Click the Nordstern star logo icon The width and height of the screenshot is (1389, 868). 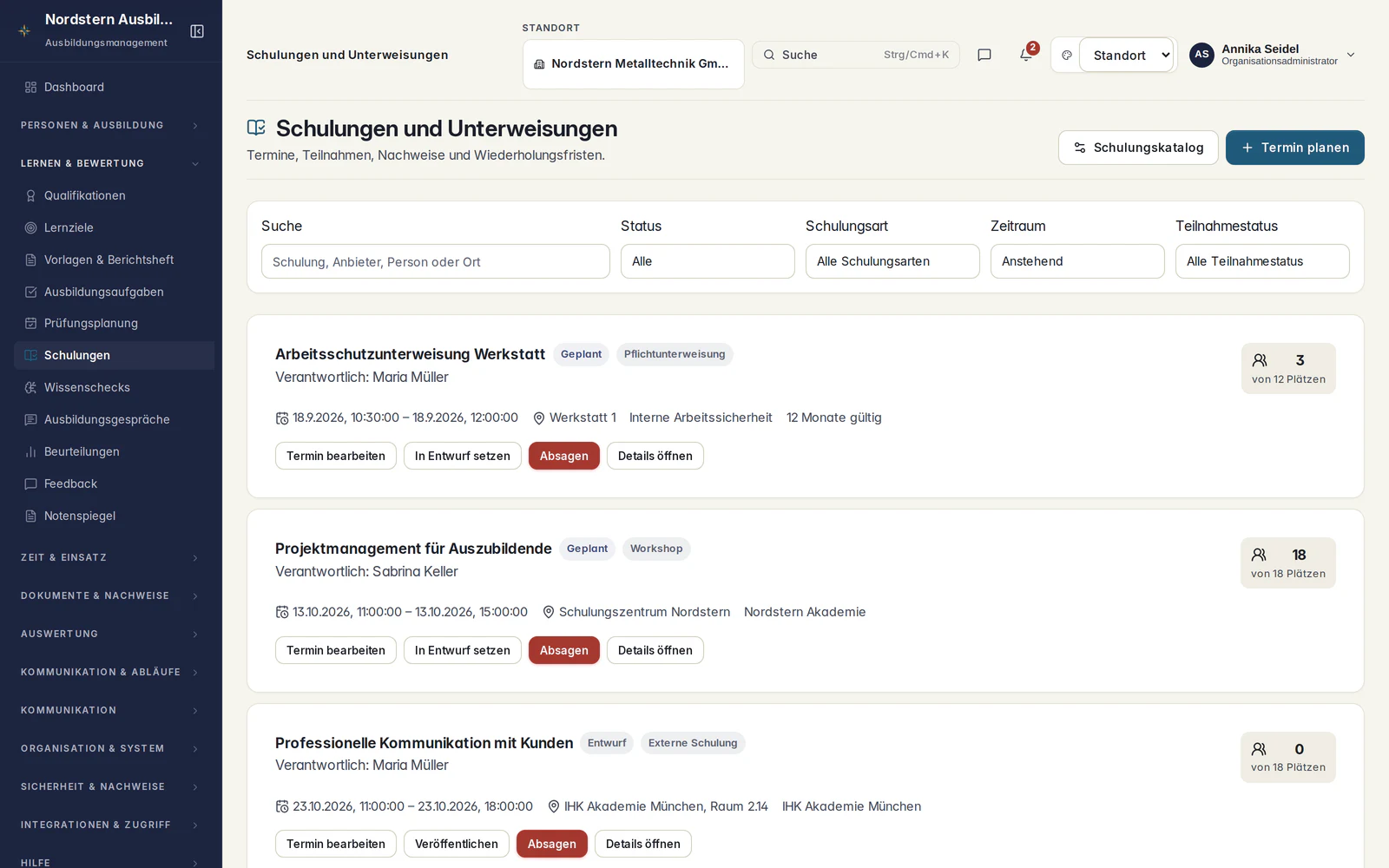coord(24,30)
